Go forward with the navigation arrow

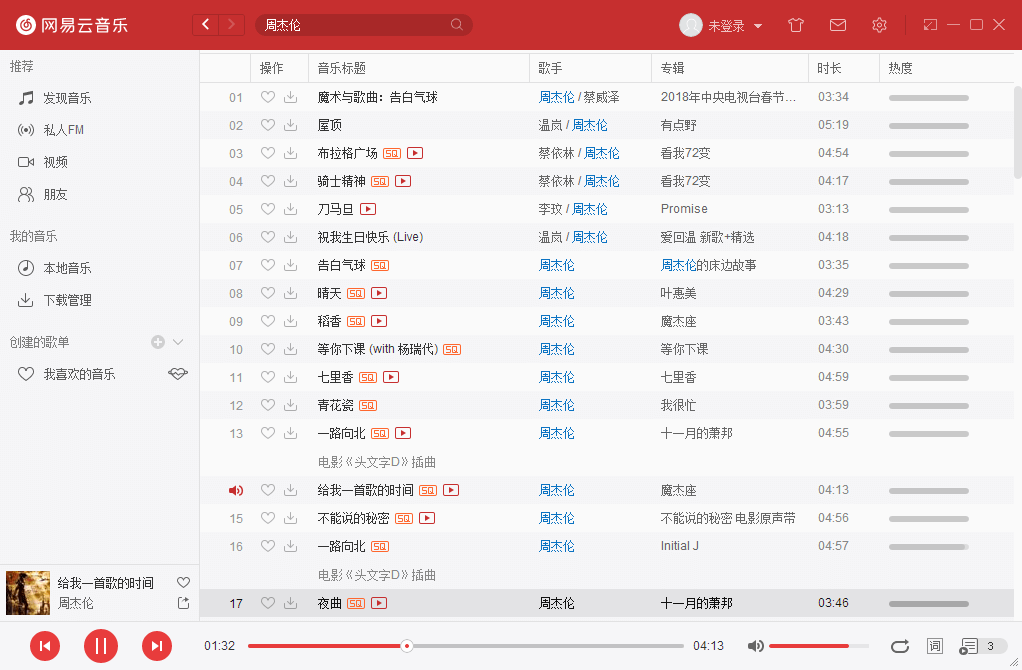231,25
